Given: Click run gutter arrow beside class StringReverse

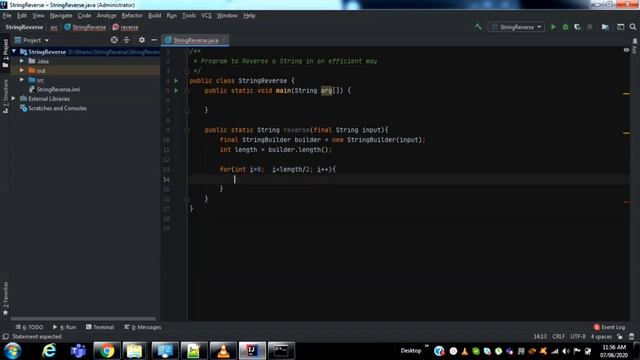Looking at the screenshot, I should pyautogui.click(x=176, y=81).
